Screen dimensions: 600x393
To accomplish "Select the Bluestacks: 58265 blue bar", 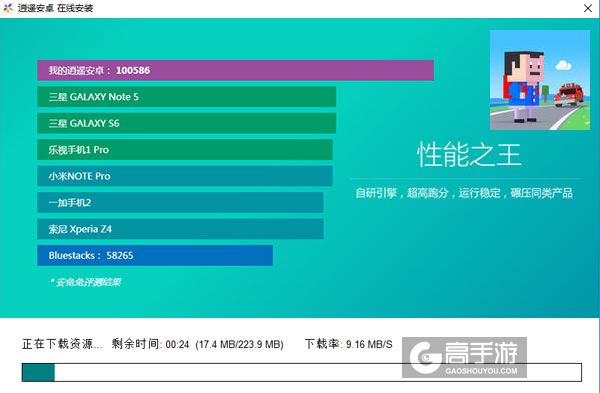I will 155,255.
